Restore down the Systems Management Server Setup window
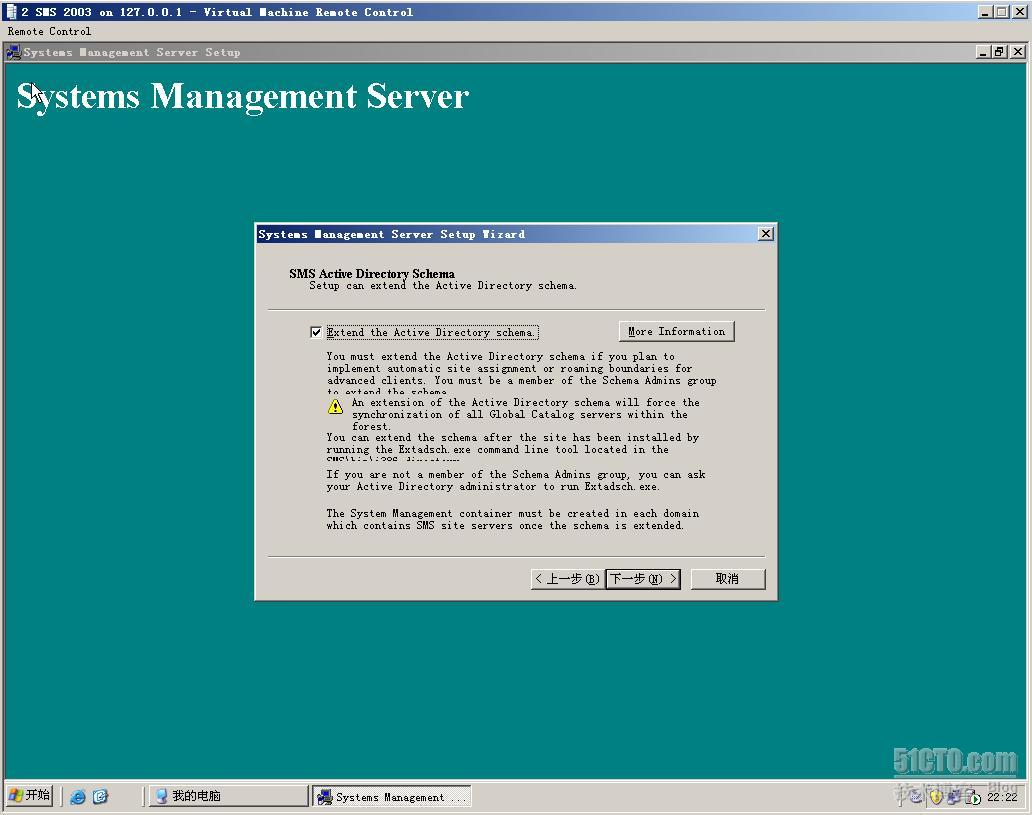Image resolution: width=1032 pixels, height=815 pixels. coord(1000,51)
